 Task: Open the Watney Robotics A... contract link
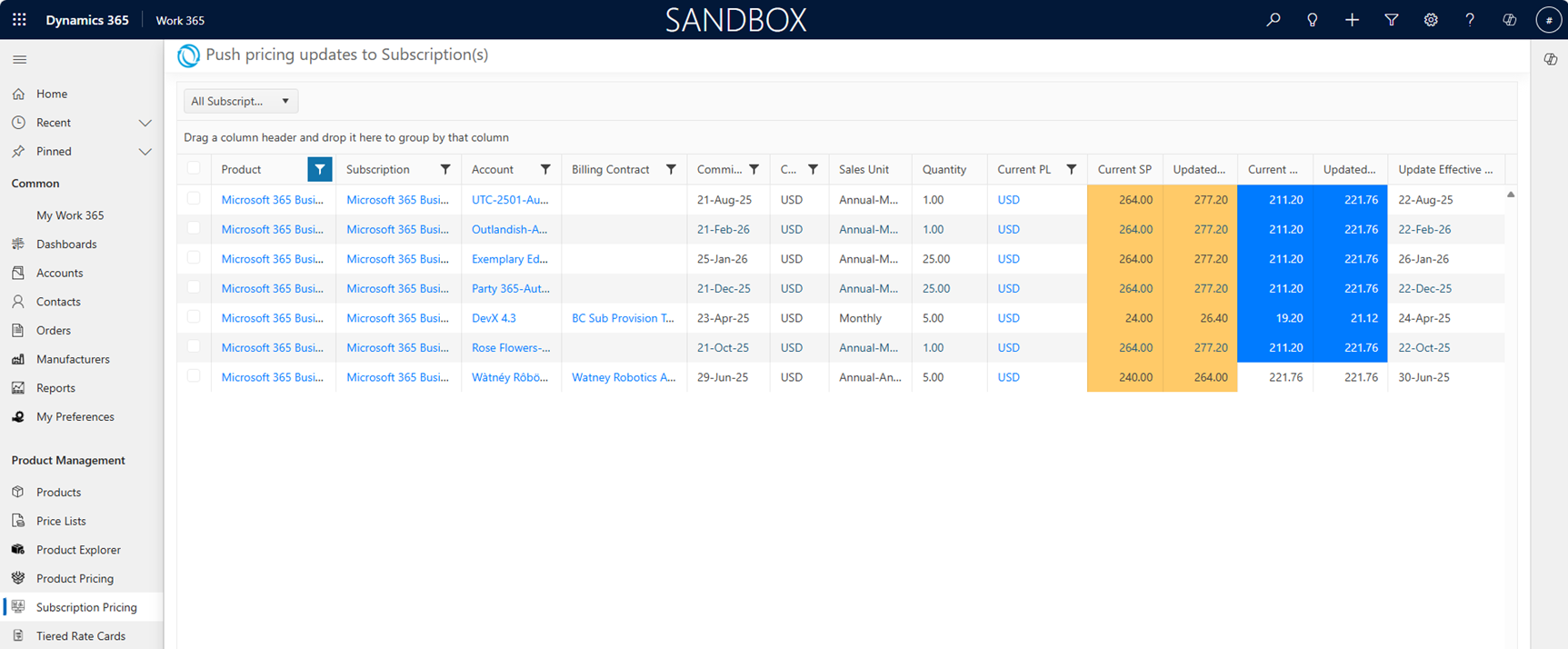(x=624, y=377)
